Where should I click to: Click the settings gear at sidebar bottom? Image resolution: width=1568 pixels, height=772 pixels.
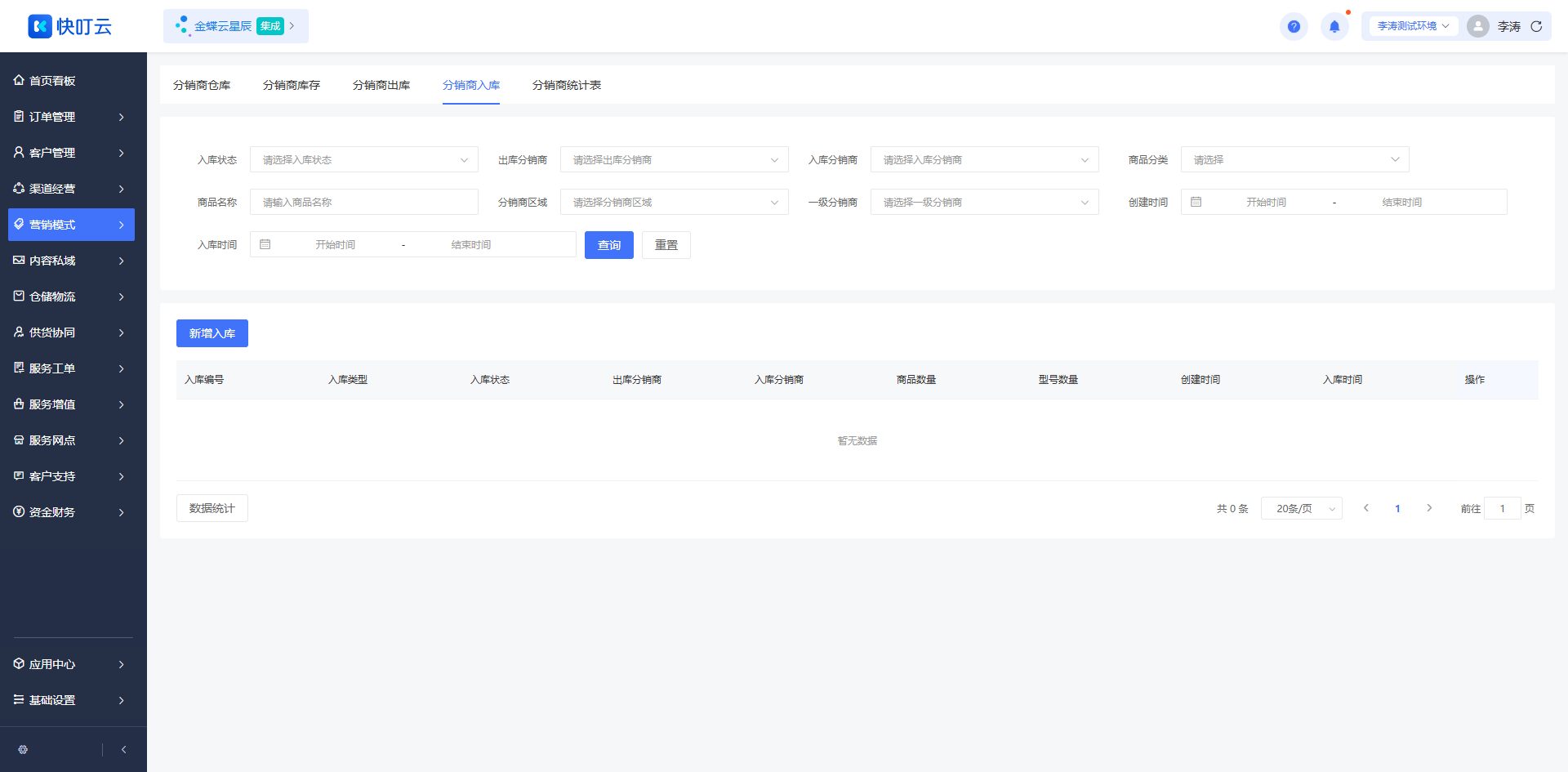(23, 749)
